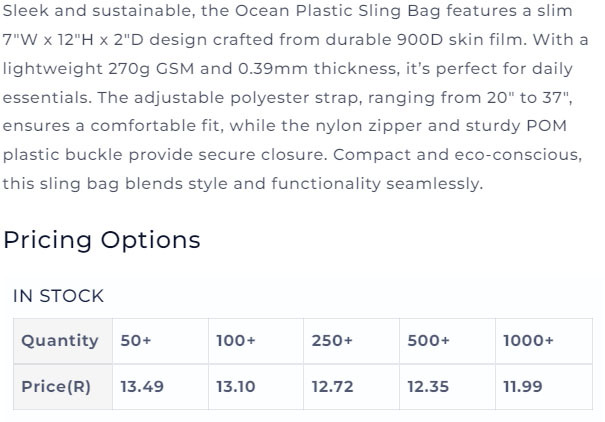This screenshot has height=422, width=605.
Task: Click the 13.49 price cell
Action: pyautogui.click(x=161, y=387)
